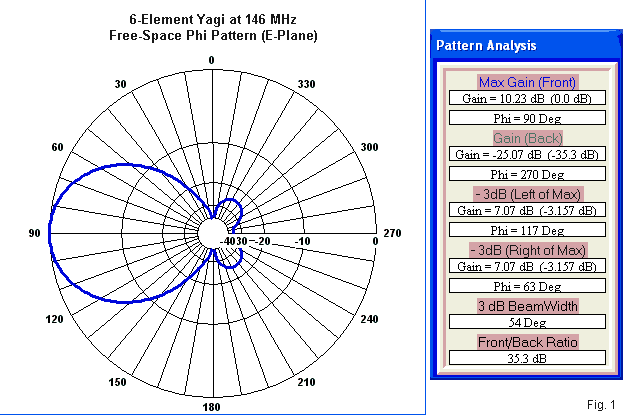
Task: Click the 3 dB BeamWidth heading
Action: [x=527, y=305]
